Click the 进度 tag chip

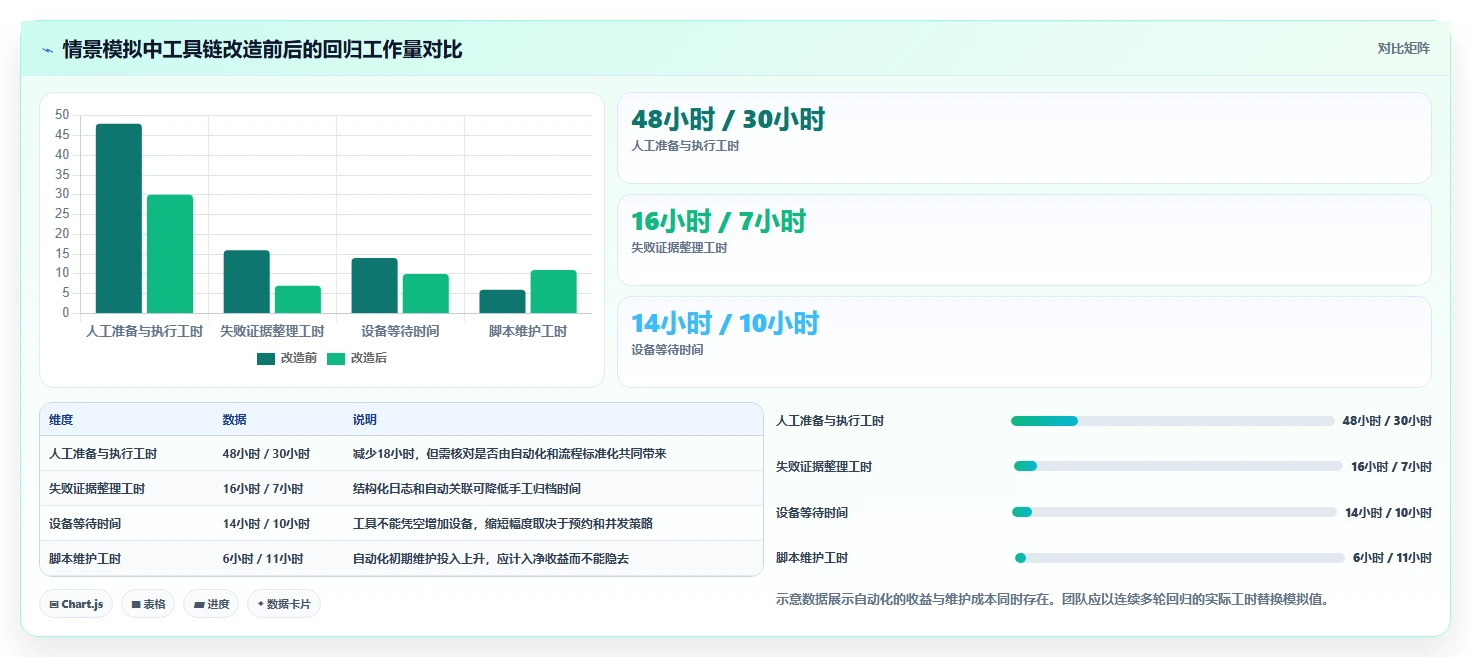[211, 604]
